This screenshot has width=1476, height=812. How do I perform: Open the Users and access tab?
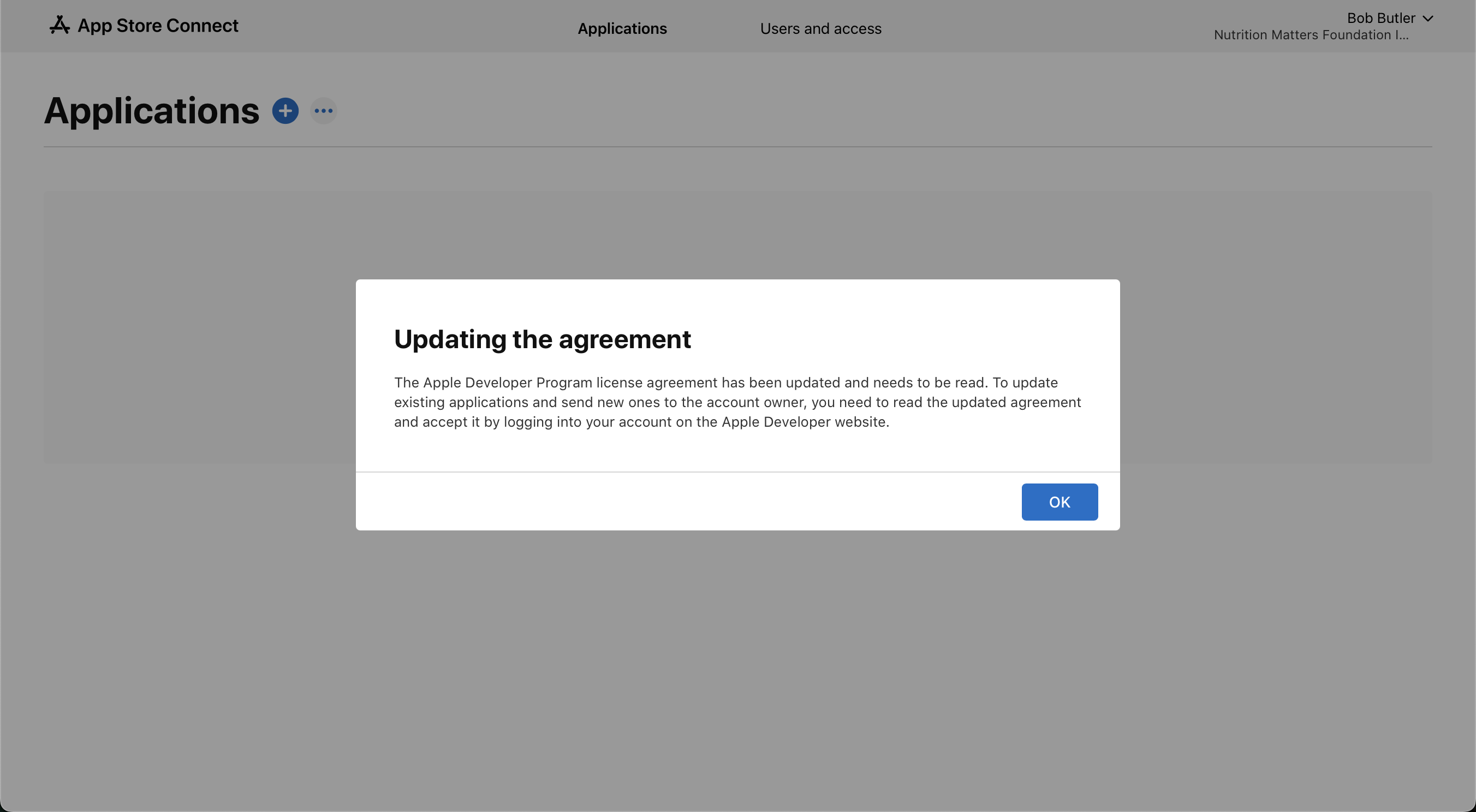pos(820,28)
